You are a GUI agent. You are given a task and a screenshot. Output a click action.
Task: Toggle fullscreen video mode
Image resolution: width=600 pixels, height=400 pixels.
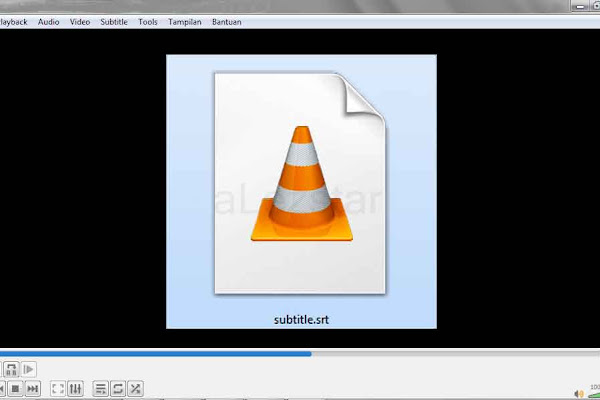click(x=58, y=389)
